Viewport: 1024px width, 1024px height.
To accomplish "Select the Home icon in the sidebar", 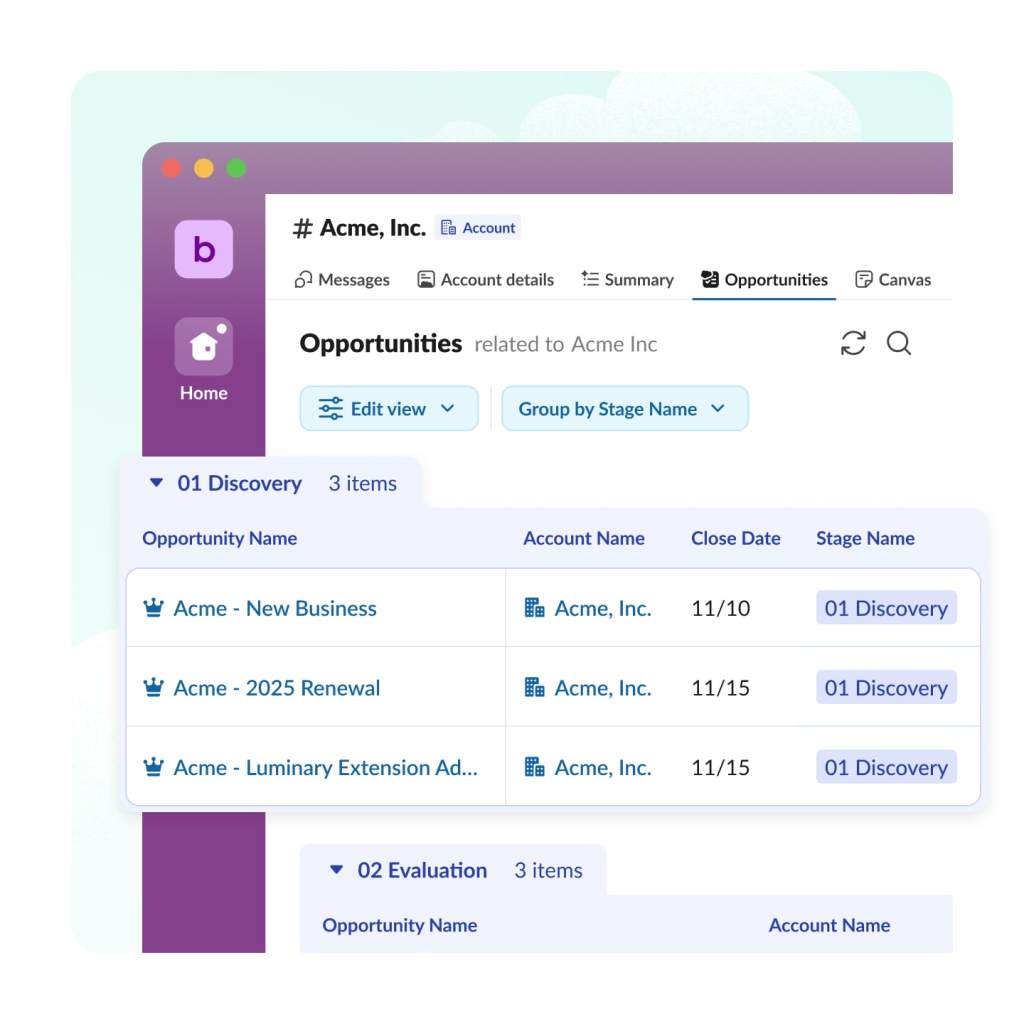I will 203,345.
